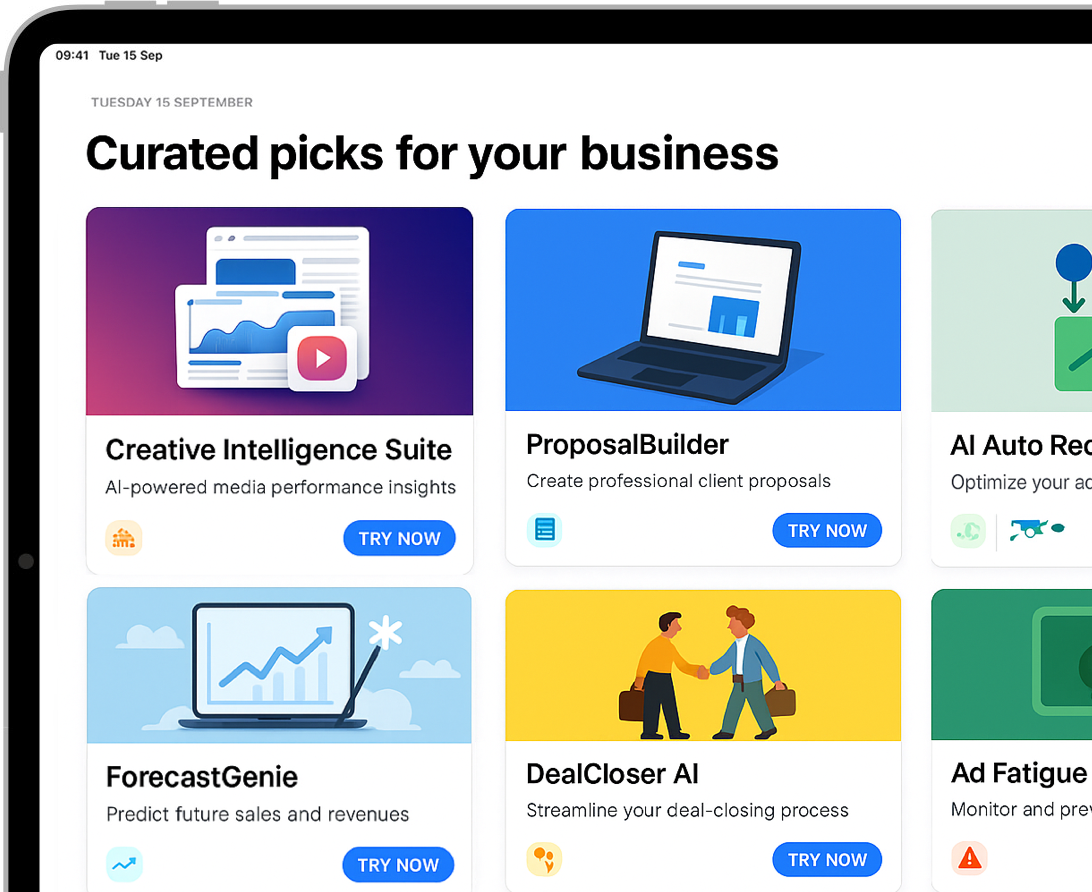Click the handshake illustration on DealCloser AI
1092x892 pixels.
pyautogui.click(x=703, y=665)
